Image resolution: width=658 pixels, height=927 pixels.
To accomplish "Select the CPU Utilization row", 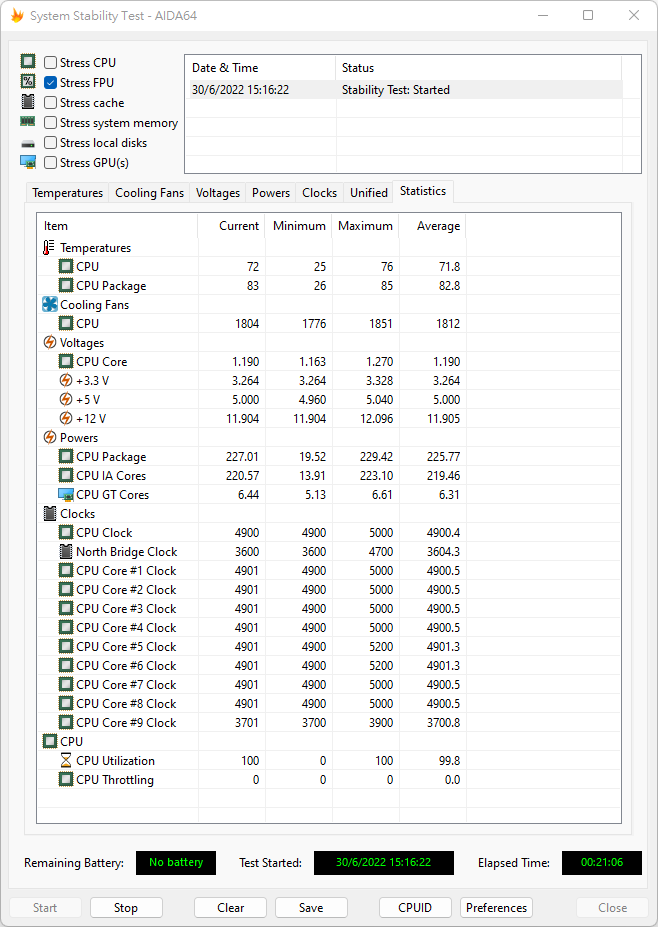I will (x=329, y=760).
